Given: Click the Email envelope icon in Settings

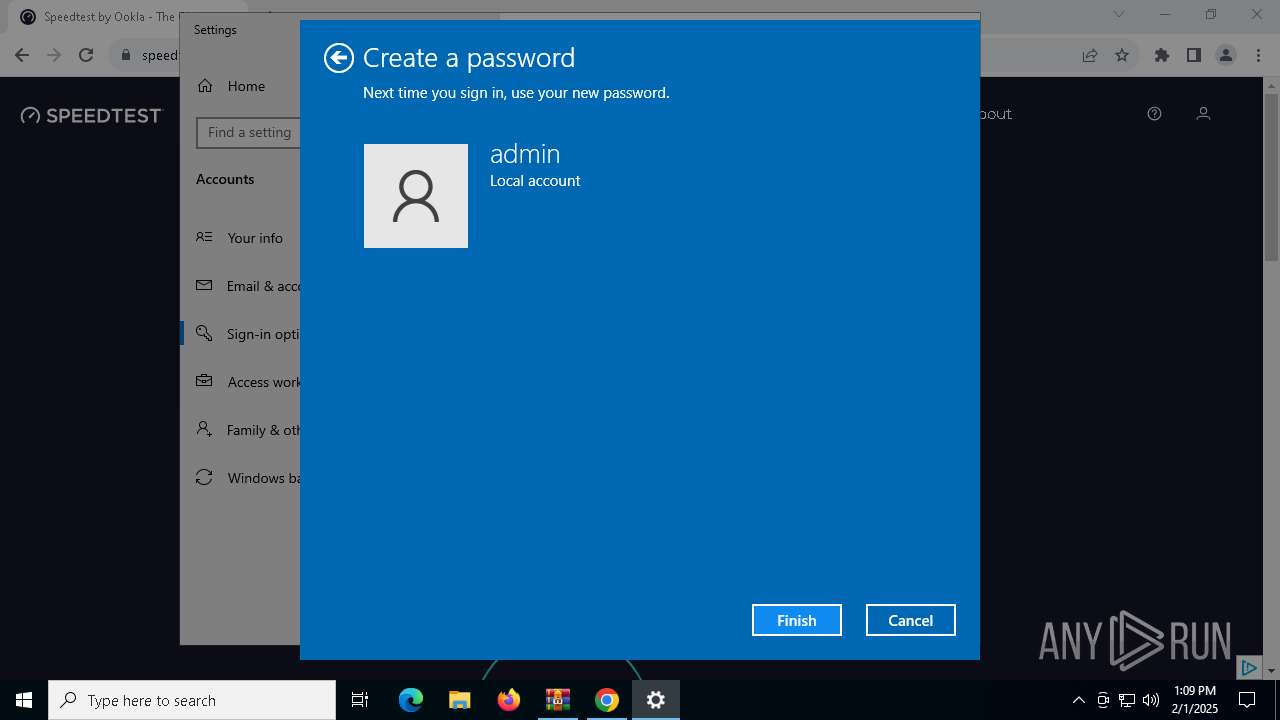Looking at the screenshot, I should pos(204,285).
